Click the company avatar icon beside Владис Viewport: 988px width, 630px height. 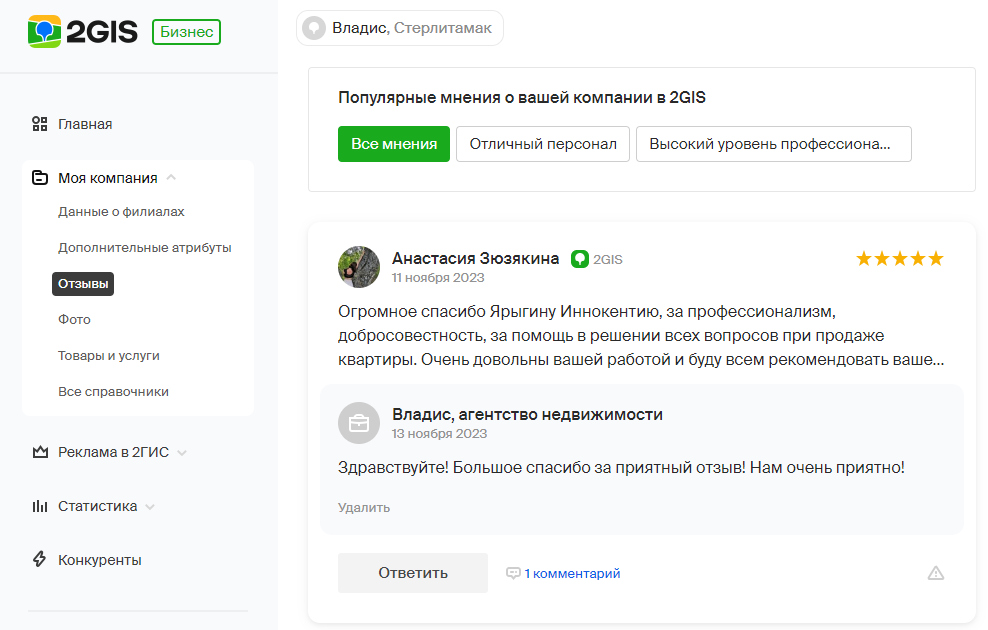[314, 28]
